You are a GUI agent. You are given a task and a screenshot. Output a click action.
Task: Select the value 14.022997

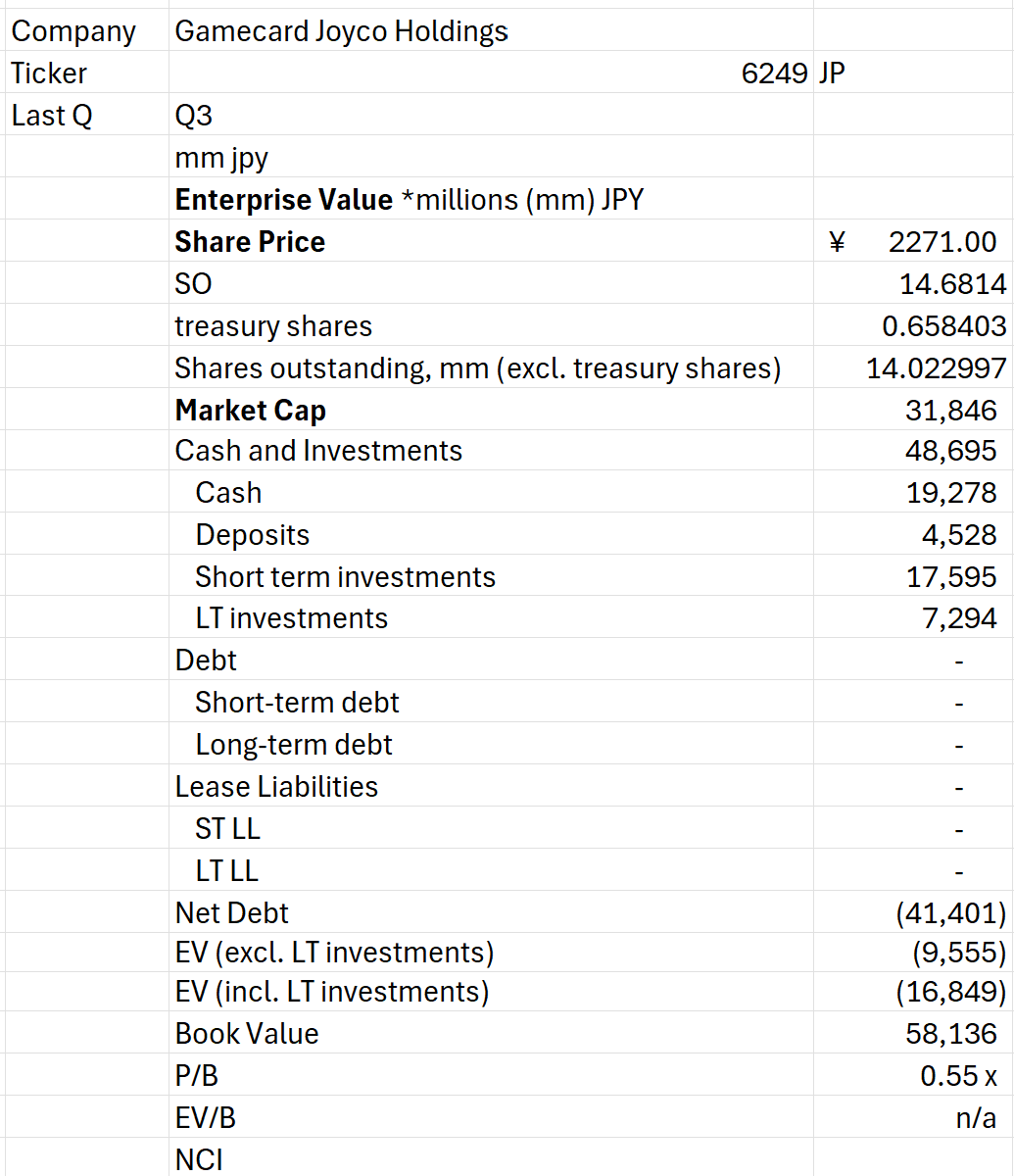tap(937, 368)
